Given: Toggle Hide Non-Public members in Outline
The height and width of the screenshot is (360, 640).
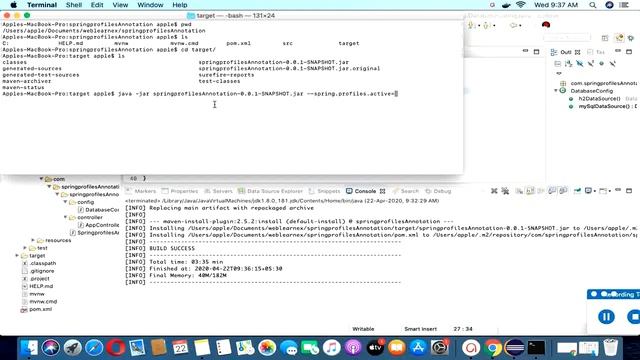Looking at the screenshot, I should click(601, 64).
